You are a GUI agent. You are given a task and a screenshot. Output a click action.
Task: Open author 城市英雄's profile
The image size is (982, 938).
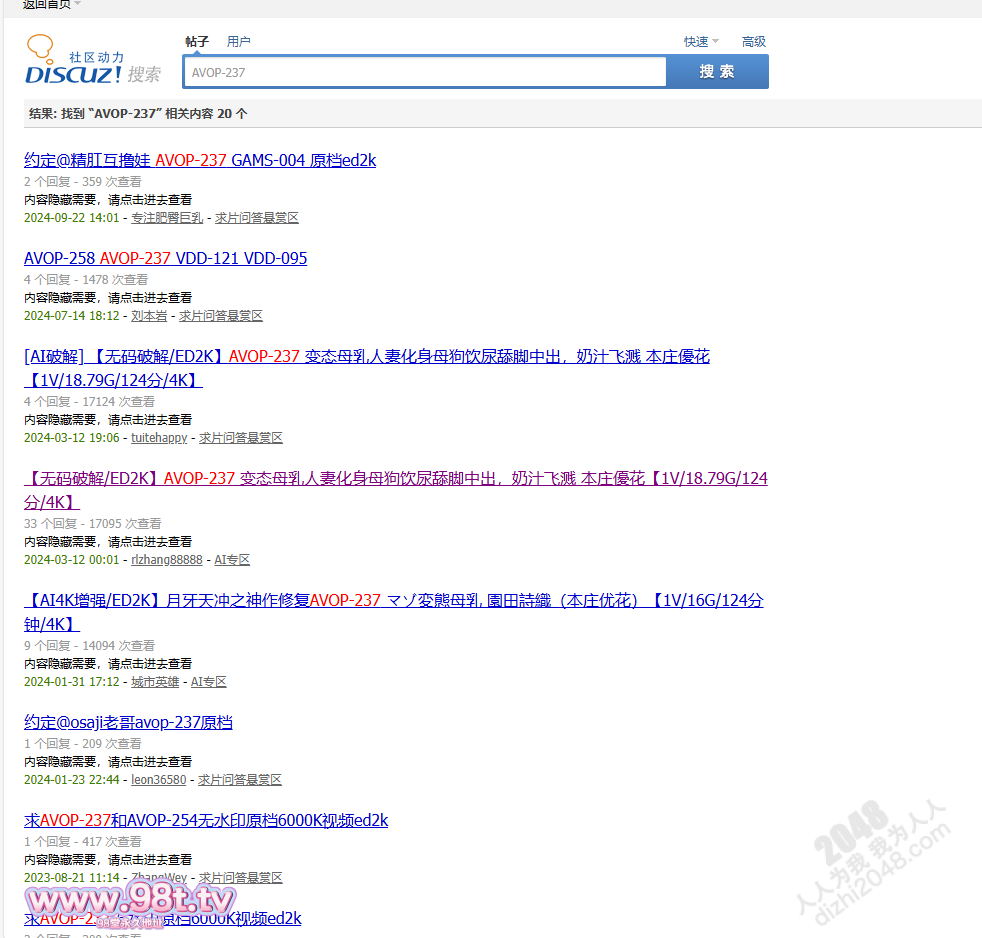[x=155, y=682]
